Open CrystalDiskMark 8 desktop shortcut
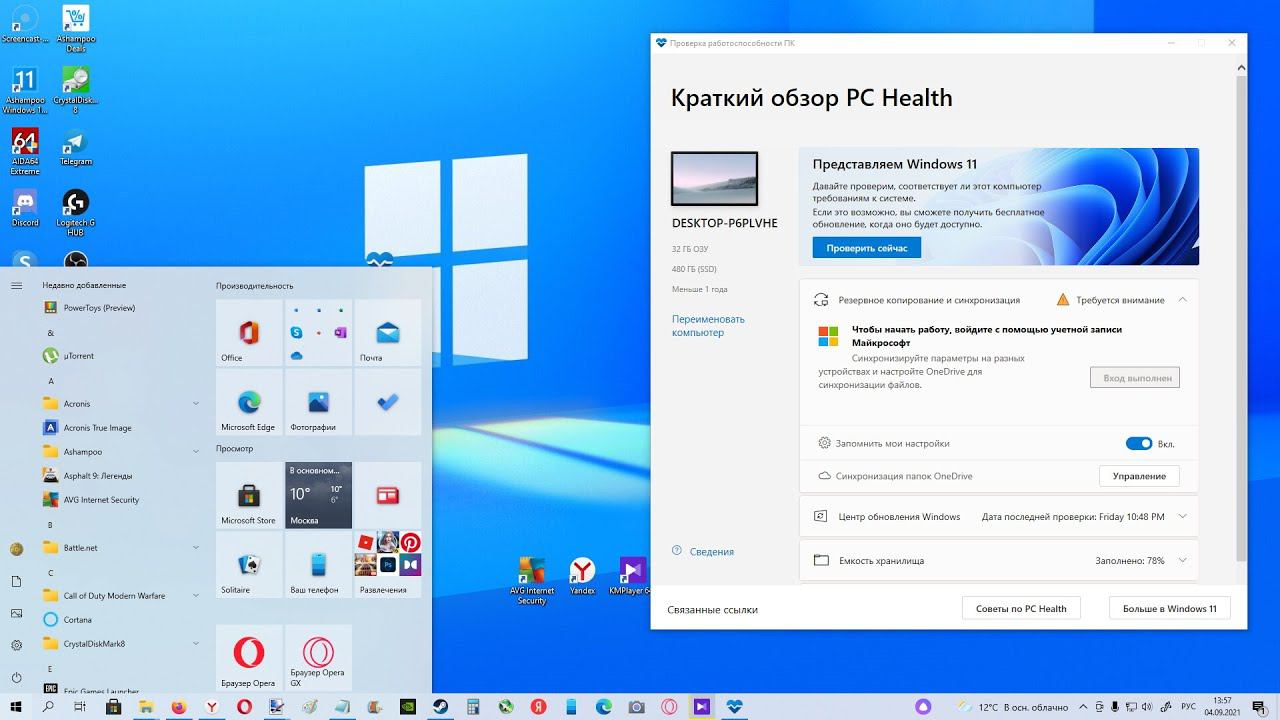 (75, 90)
